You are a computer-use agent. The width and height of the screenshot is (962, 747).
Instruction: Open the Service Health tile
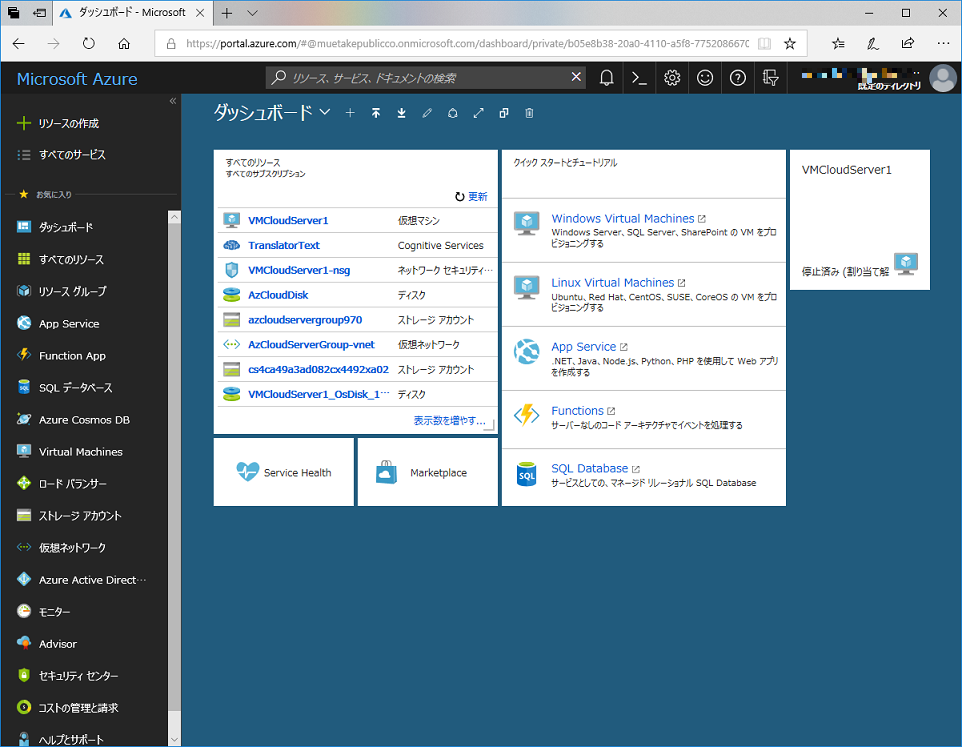pos(283,472)
